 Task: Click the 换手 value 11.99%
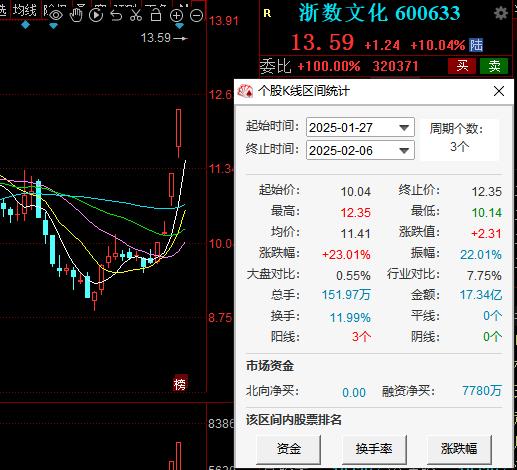[350, 318]
